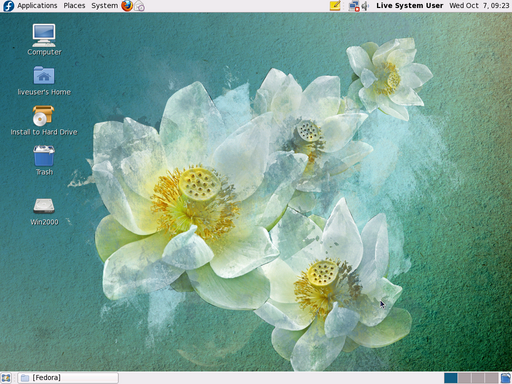Click the volume speaker icon
The width and height of the screenshot is (512, 384).
tap(365, 6)
